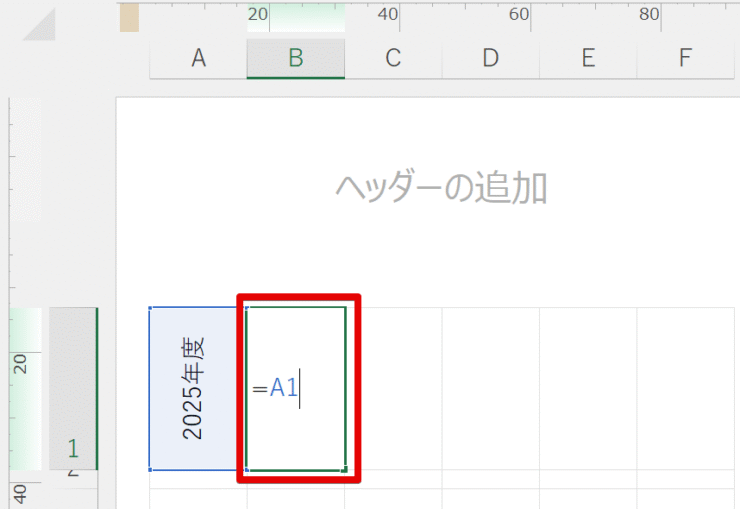The width and height of the screenshot is (740, 509).
Task: Select column F header
Action: (x=685, y=58)
